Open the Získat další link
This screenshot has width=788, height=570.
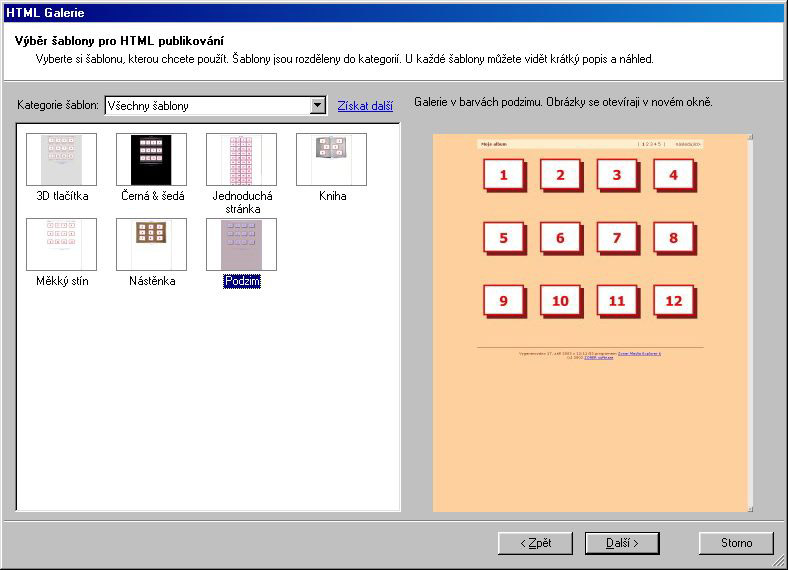365,106
